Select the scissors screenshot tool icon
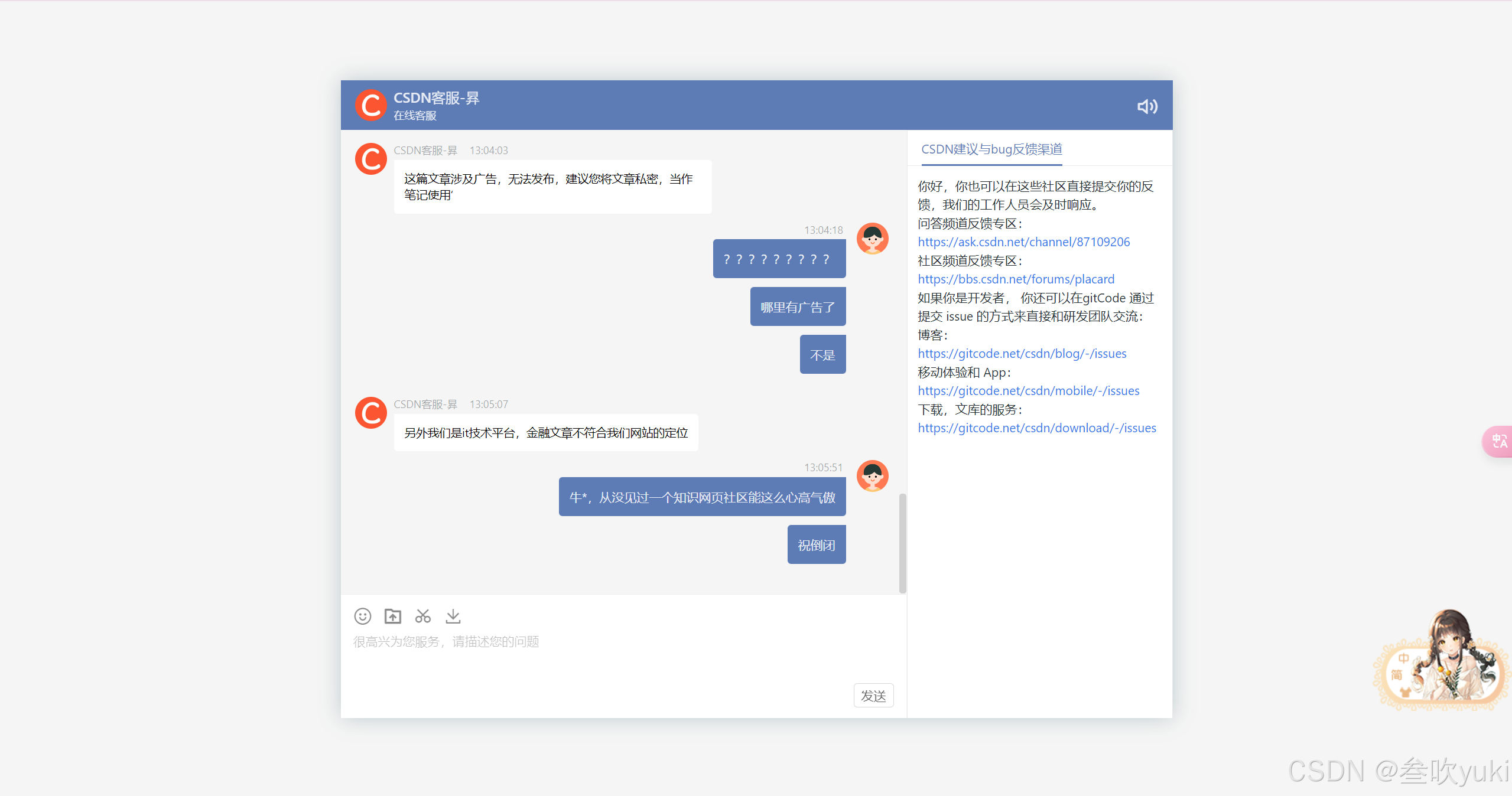This screenshot has width=1512, height=796. [422, 616]
